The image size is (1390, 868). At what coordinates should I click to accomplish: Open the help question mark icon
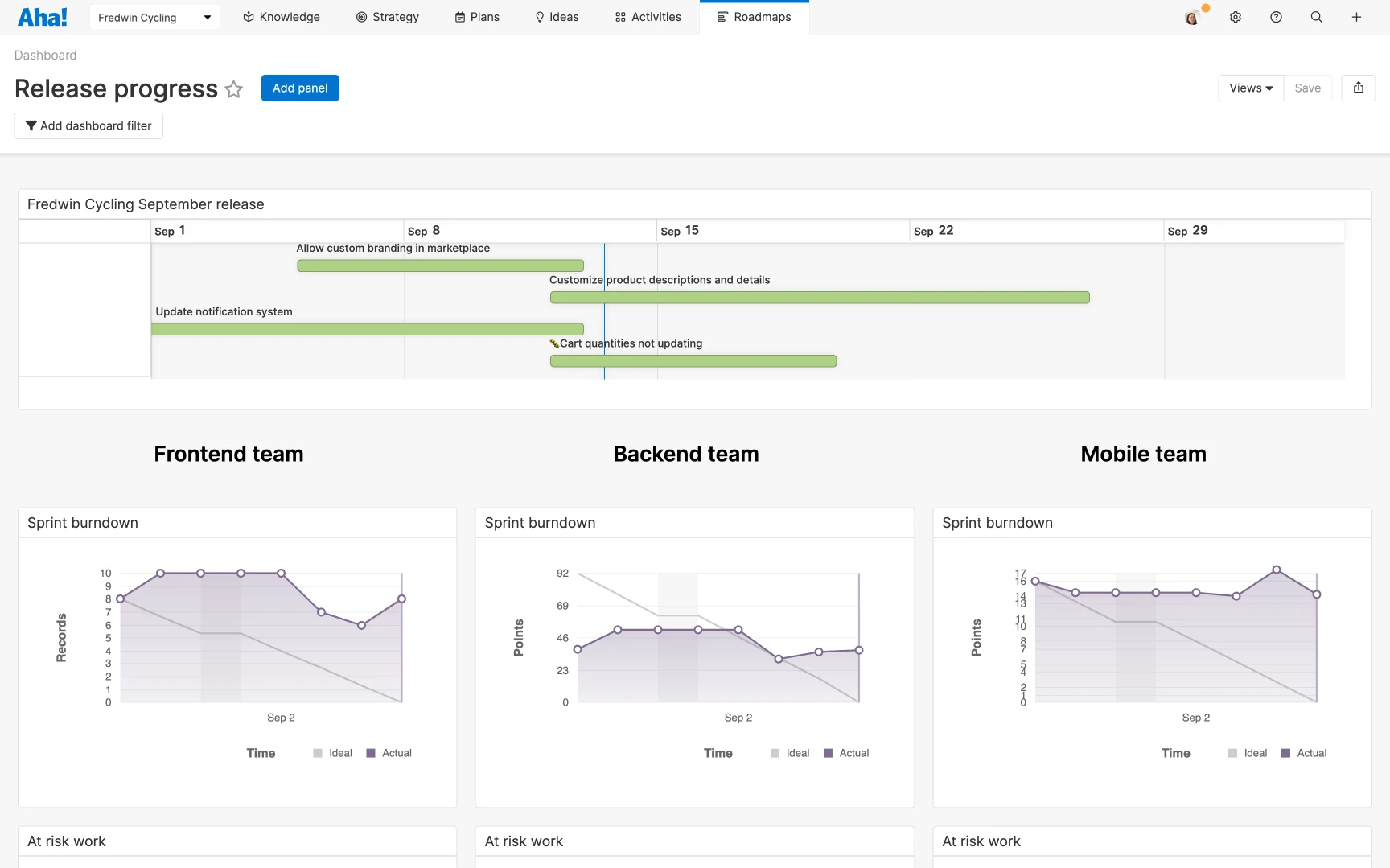[x=1276, y=16]
